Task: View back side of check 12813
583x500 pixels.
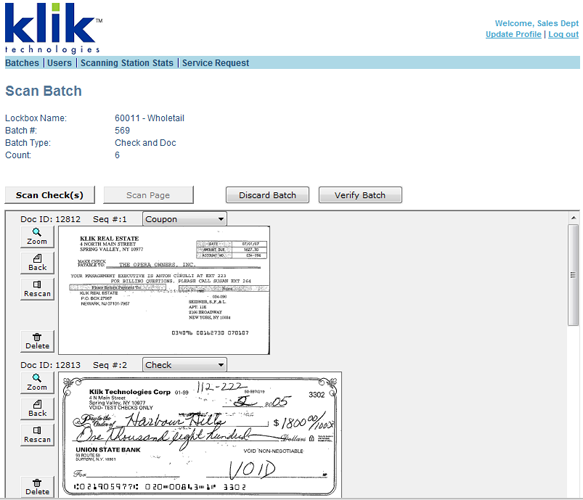Action: pyautogui.click(x=37, y=409)
